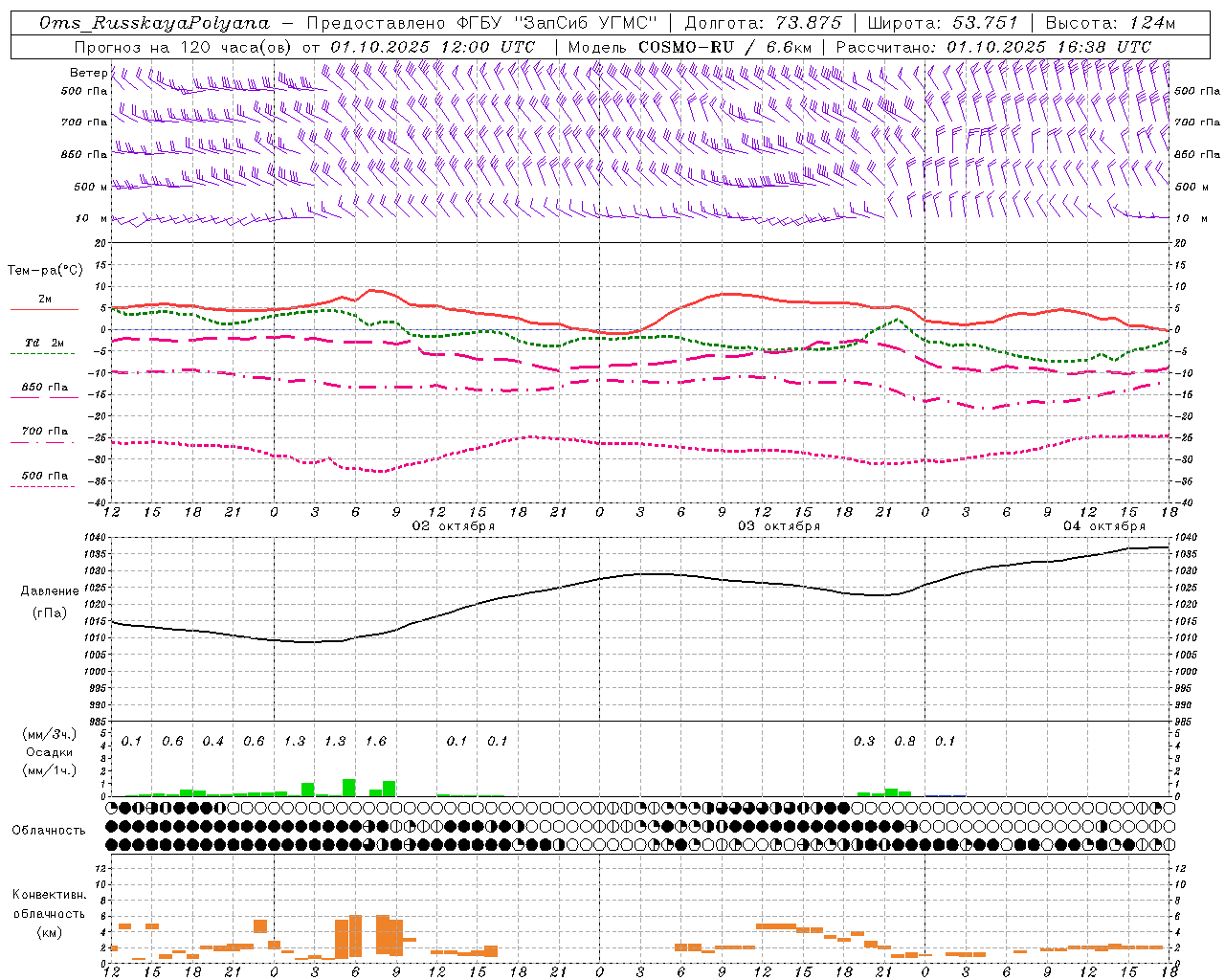This screenshot has height=980, width=1225.
Task: Click the '04 октября' date label
Action: [1104, 526]
